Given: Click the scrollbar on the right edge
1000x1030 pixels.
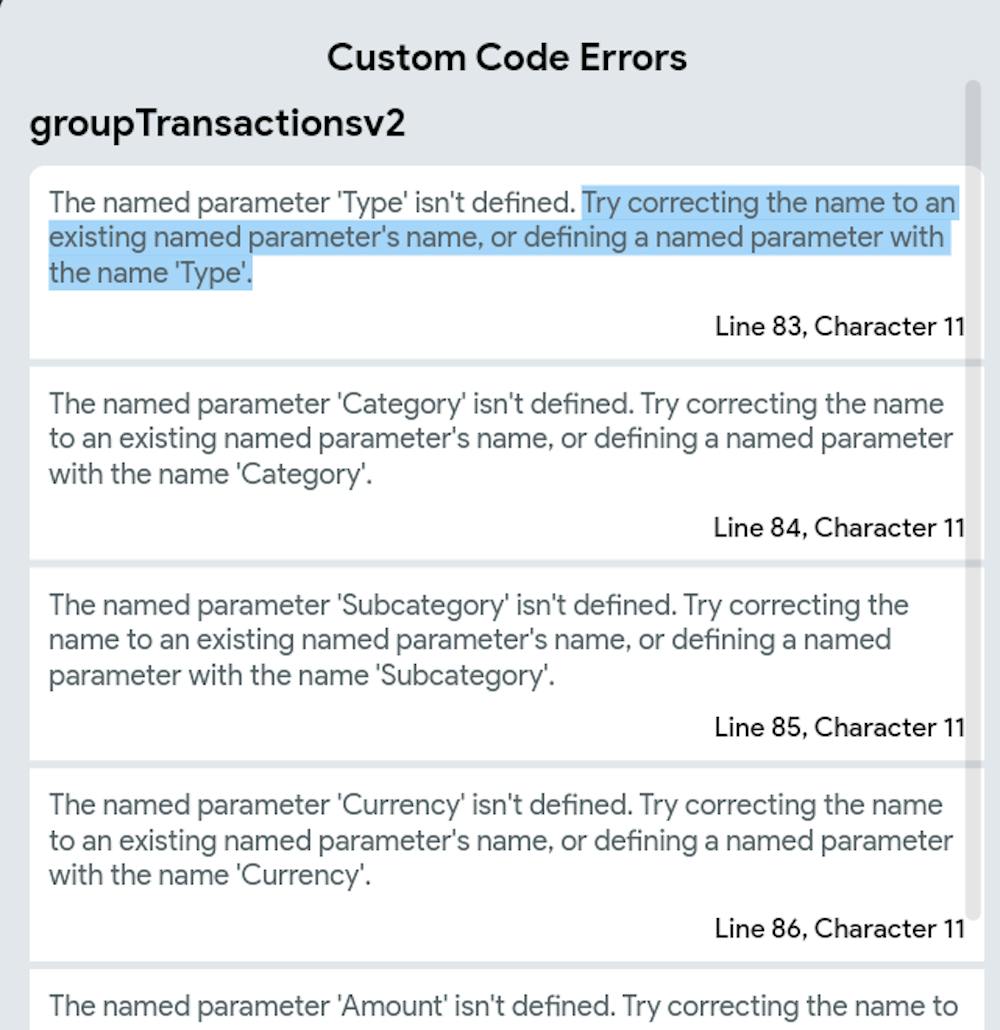Looking at the screenshot, I should click(972, 500).
